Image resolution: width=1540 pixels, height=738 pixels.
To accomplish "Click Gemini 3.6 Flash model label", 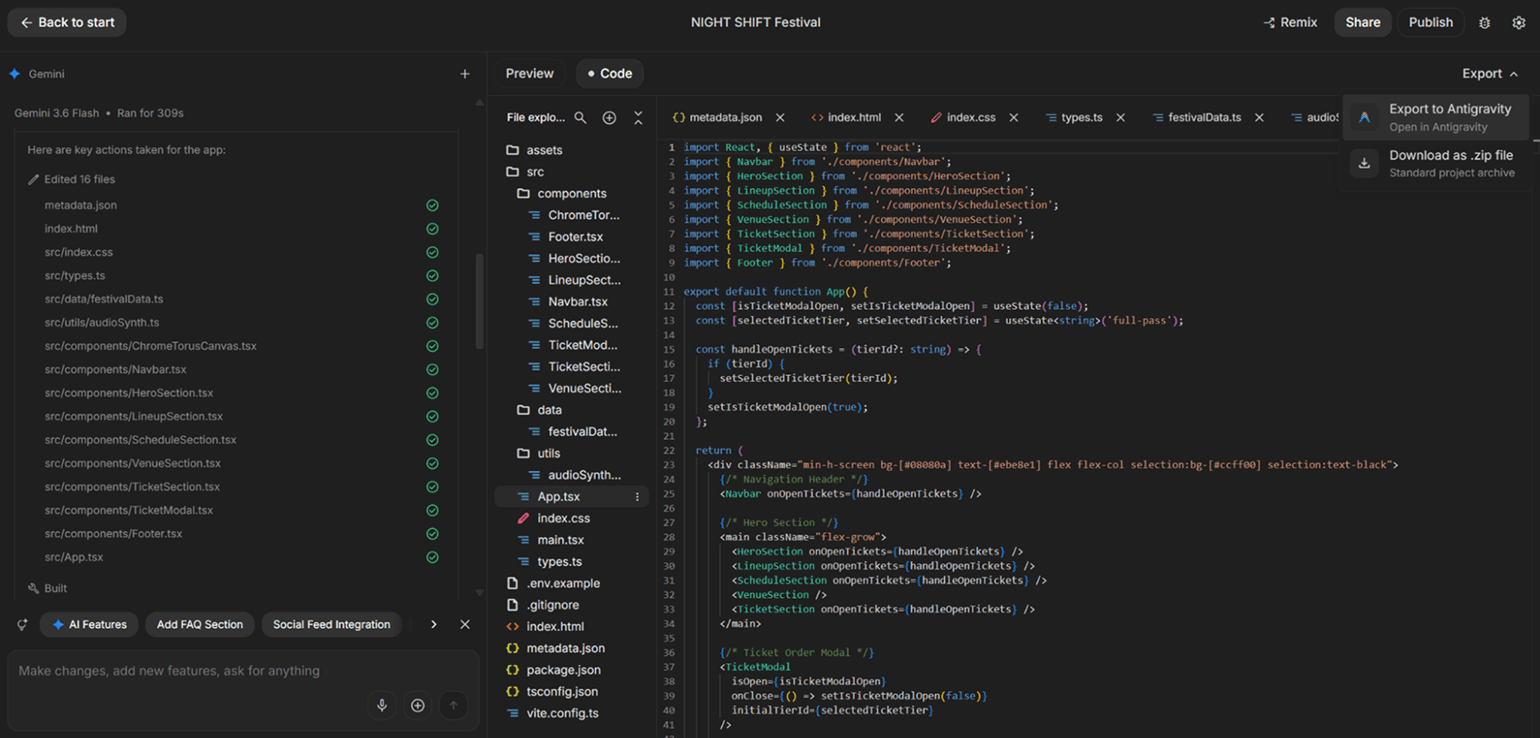I will 56,113.
